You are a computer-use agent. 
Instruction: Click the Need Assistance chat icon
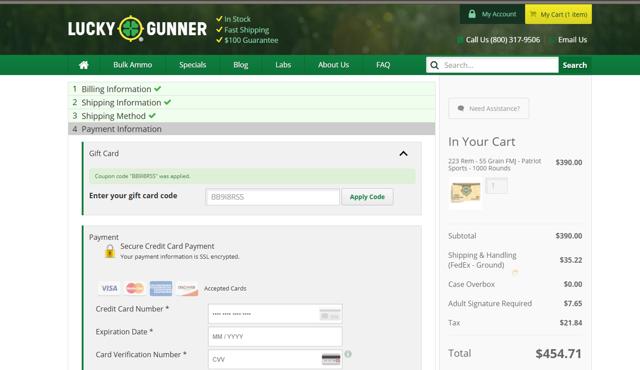click(x=461, y=109)
